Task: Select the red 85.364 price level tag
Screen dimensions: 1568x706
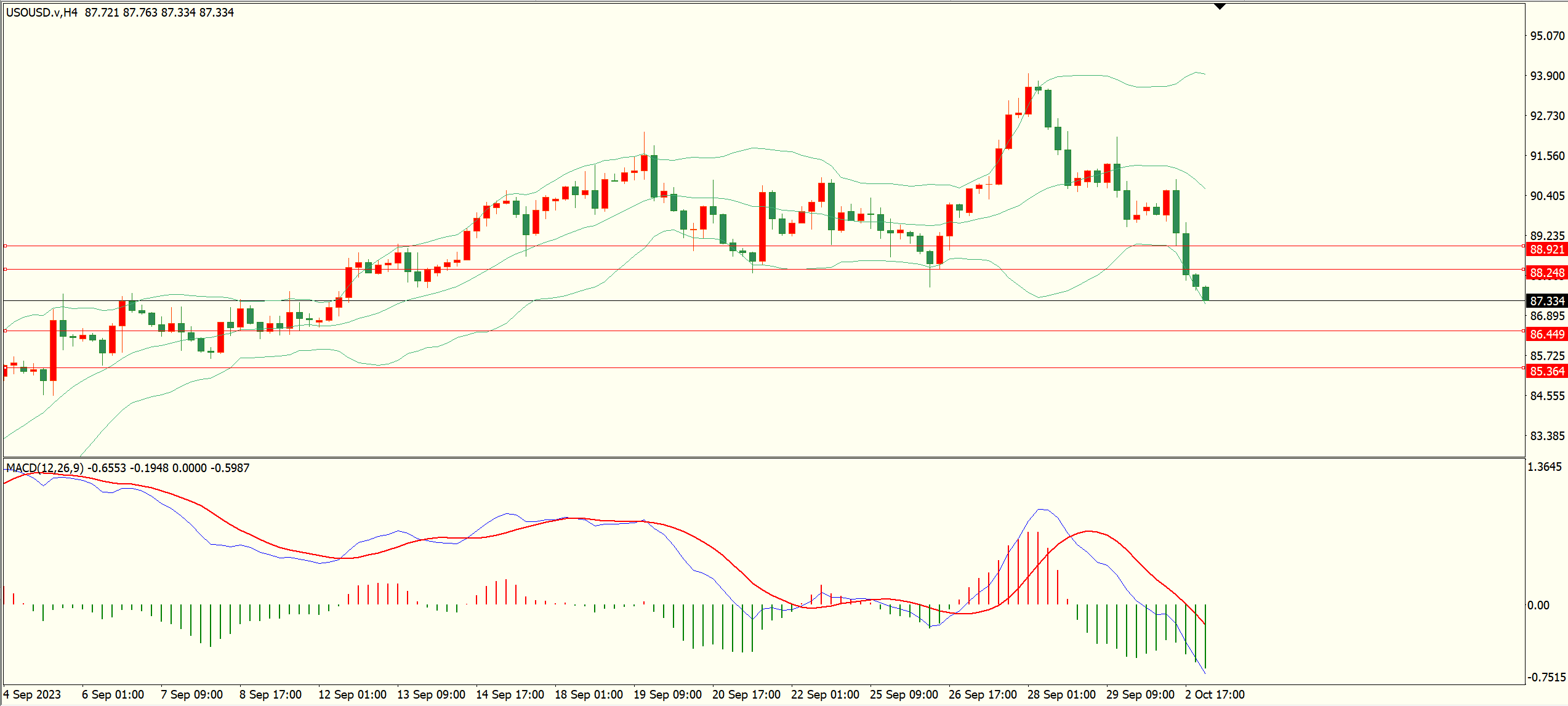Action: pyautogui.click(x=1546, y=371)
